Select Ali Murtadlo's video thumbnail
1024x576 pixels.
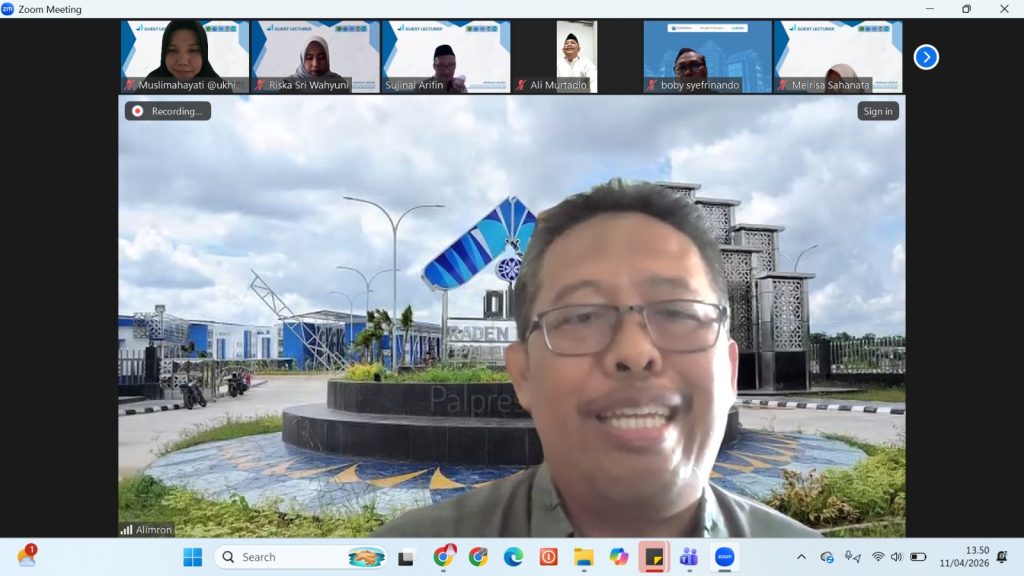pos(576,56)
